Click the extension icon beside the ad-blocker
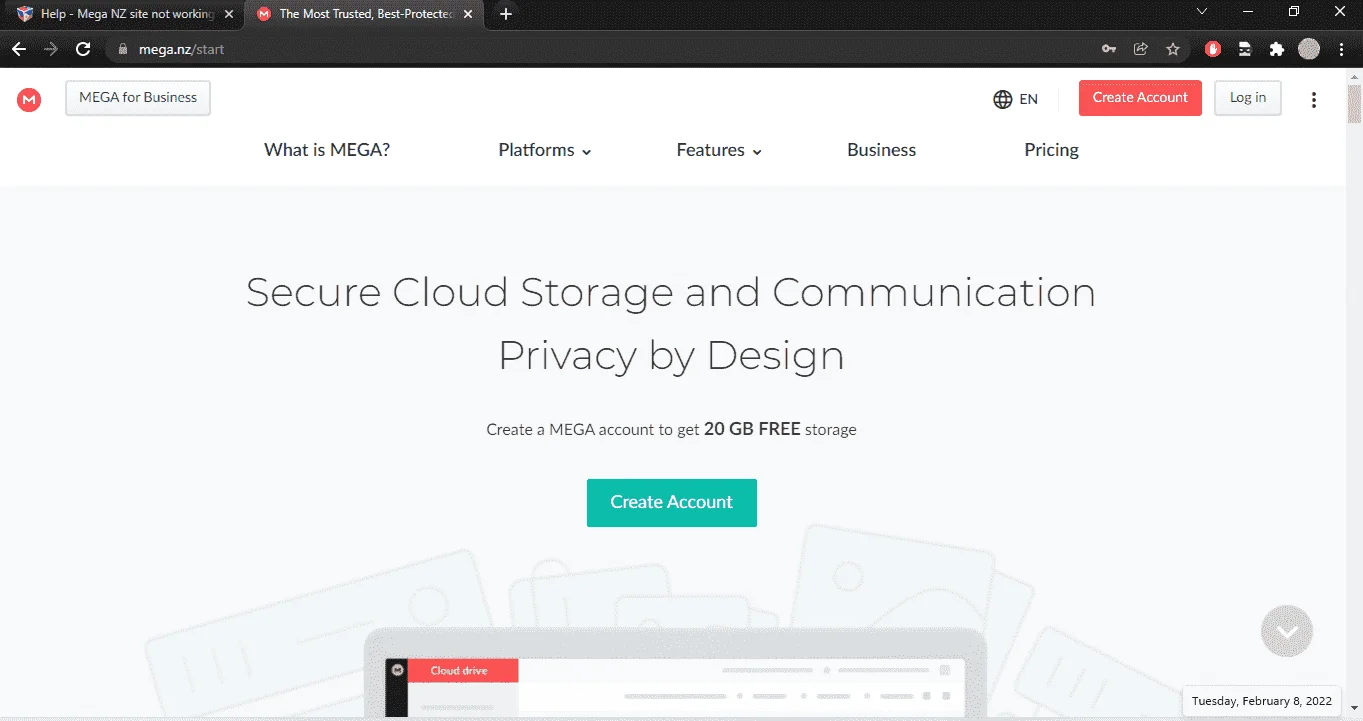This screenshot has height=721, width=1363. click(x=1245, y=49)
